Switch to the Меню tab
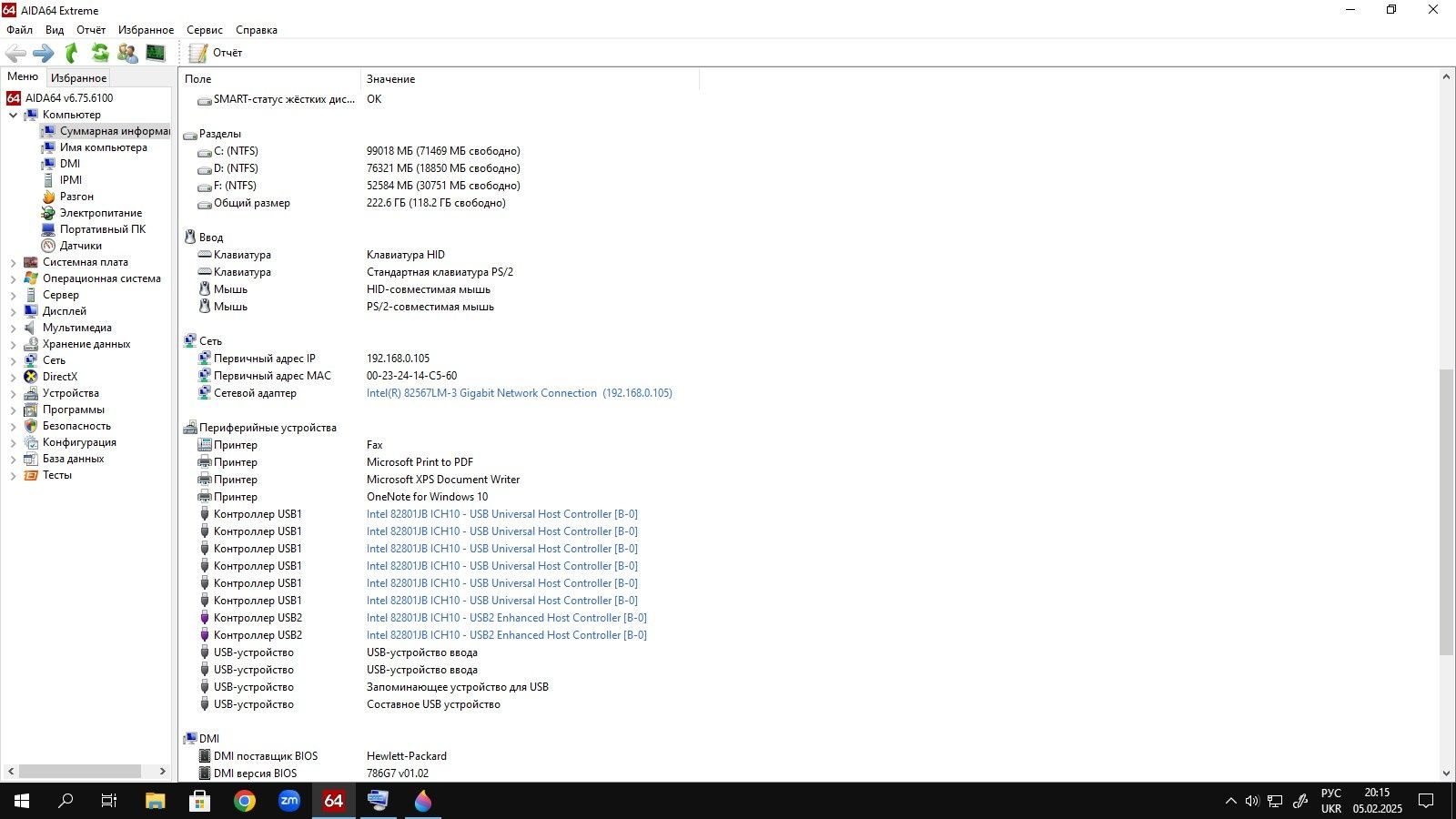This screenshot has height=819, width=1456. (x=23, y=76)
